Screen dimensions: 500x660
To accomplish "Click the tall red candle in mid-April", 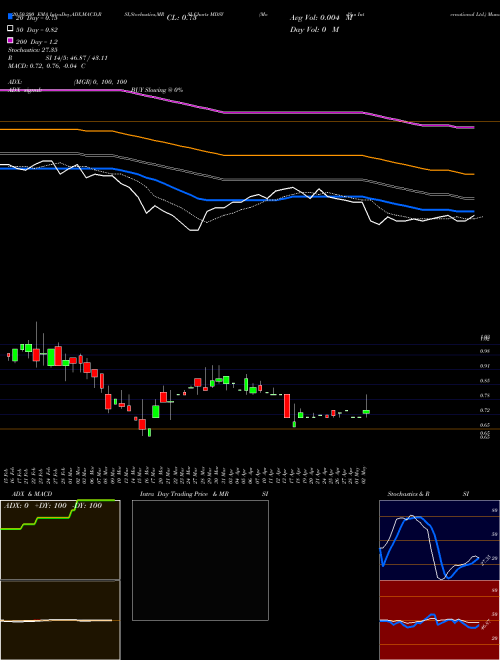I will pos(287,406).
